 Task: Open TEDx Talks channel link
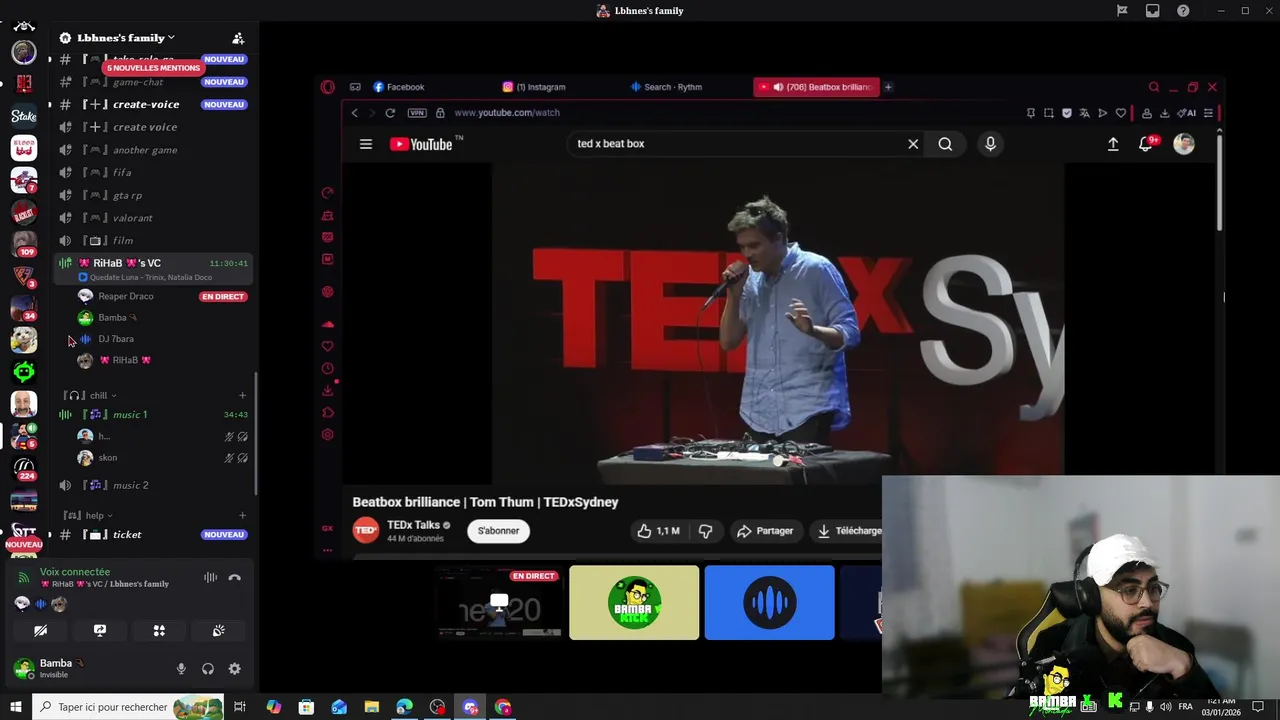413,525
